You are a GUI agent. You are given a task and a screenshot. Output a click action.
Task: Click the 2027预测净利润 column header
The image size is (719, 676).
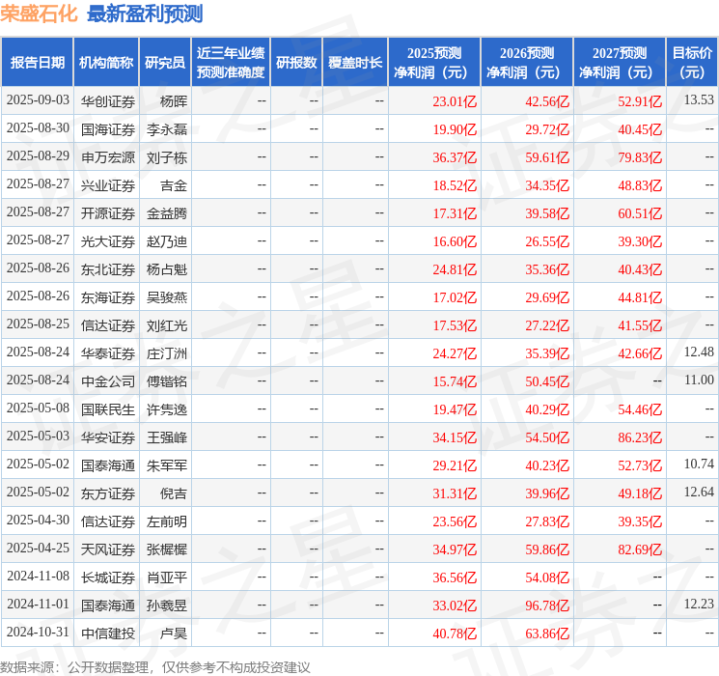[619, 62]
